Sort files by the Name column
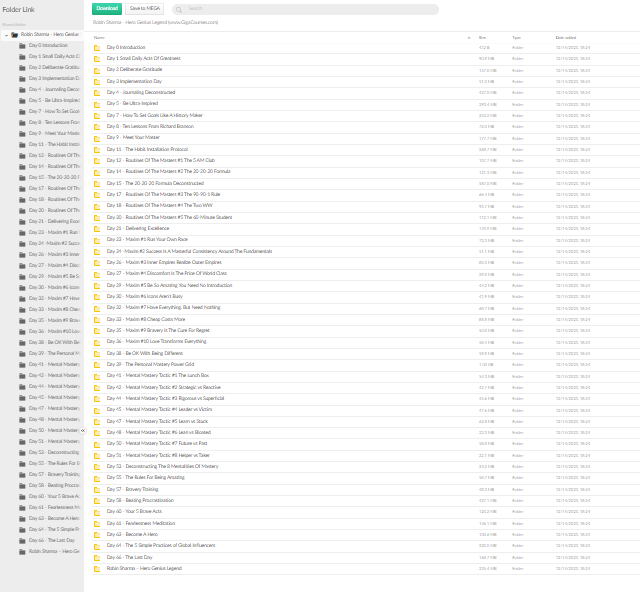 coord(113,37)
